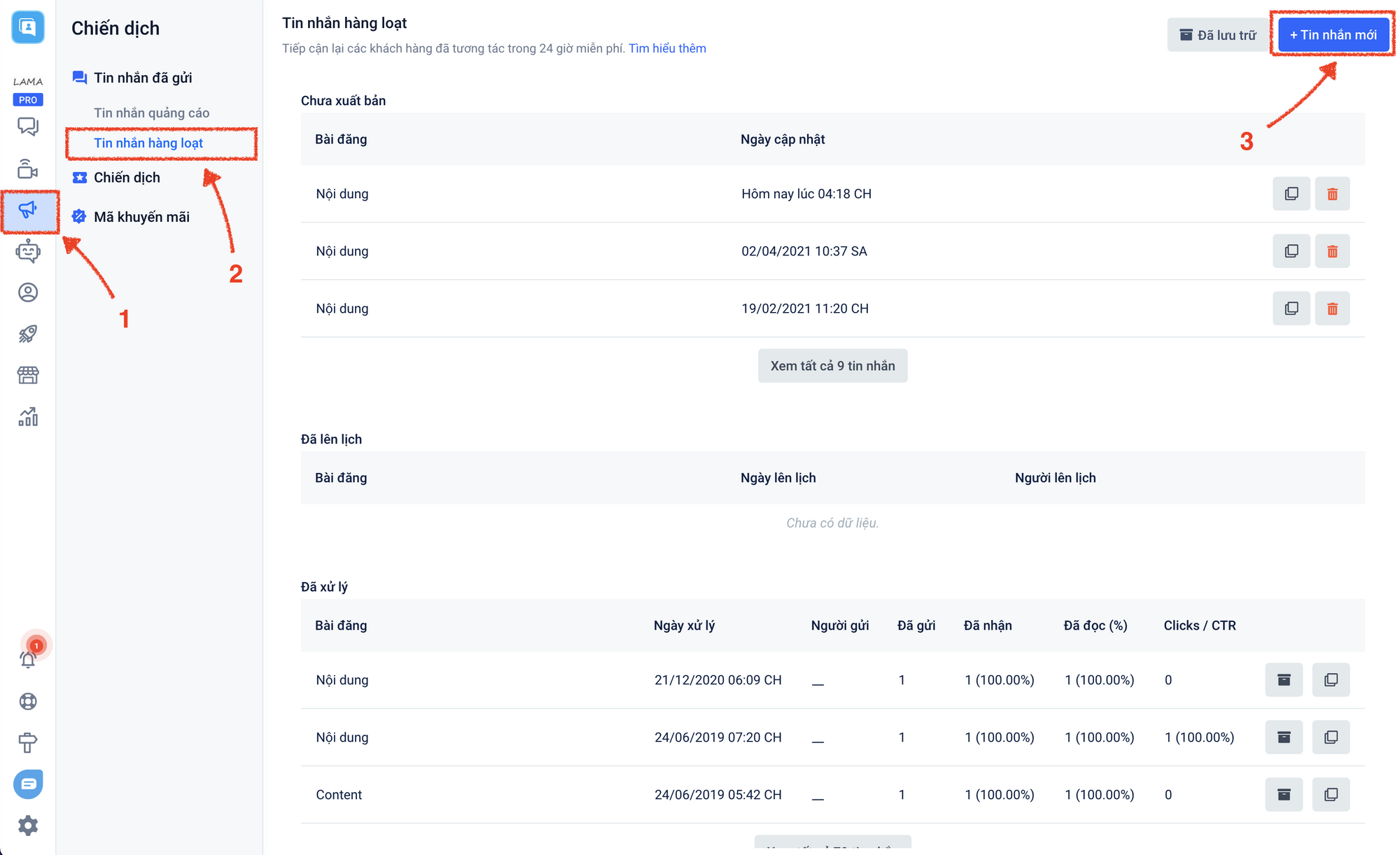Open the chatbot robot icon

pos(28,251)
